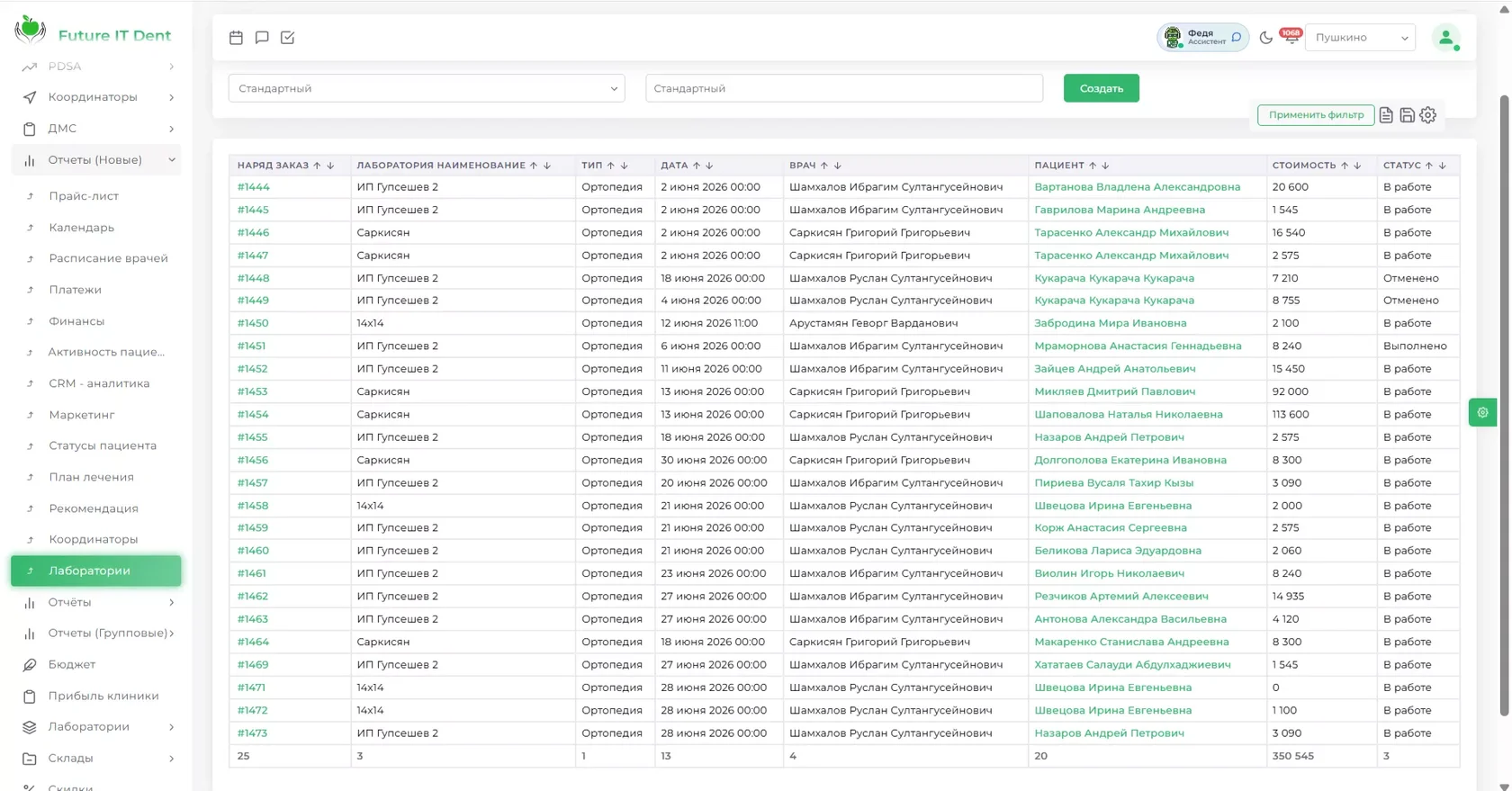Open the Бюджет sidebar item

coord(72,664)
